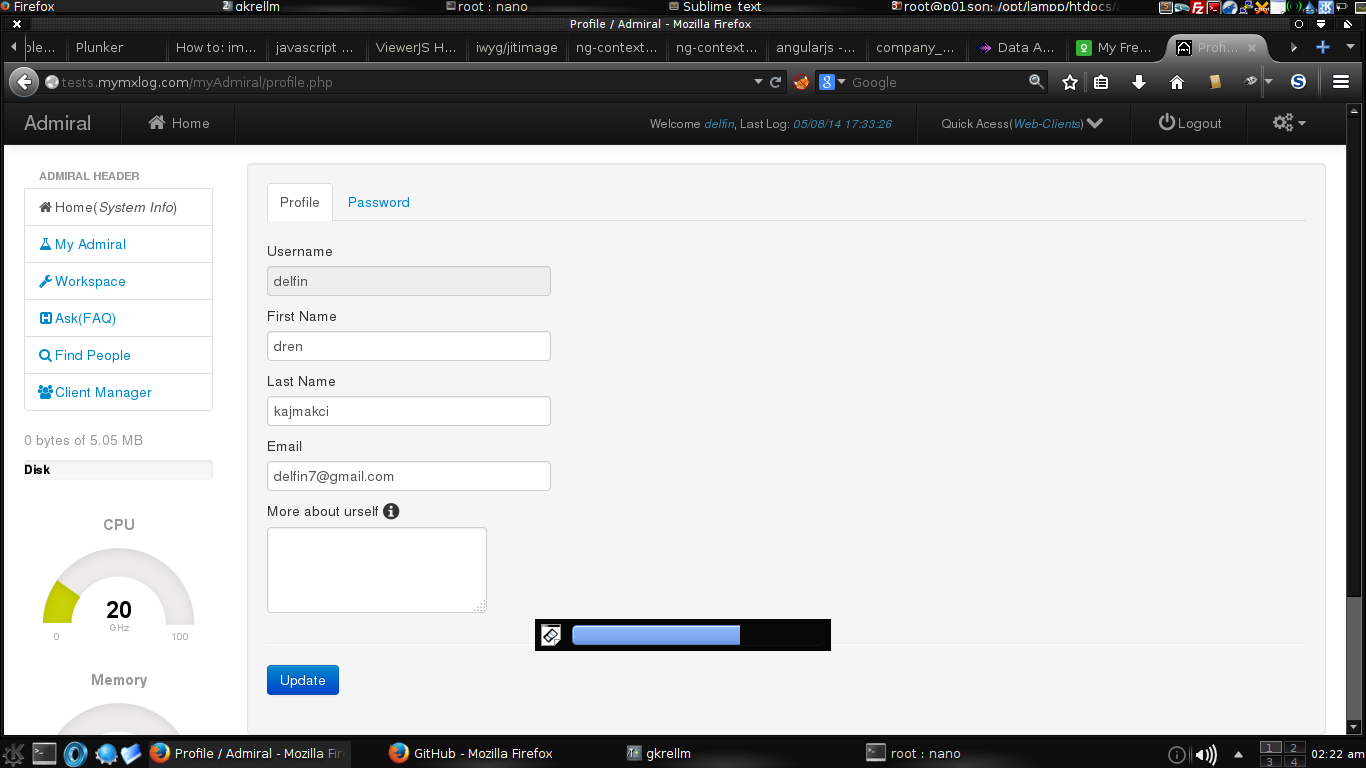Viewport: 1366px width, 768px height.
Task: Click the Logout power icon
Action: pos(1166,123)
